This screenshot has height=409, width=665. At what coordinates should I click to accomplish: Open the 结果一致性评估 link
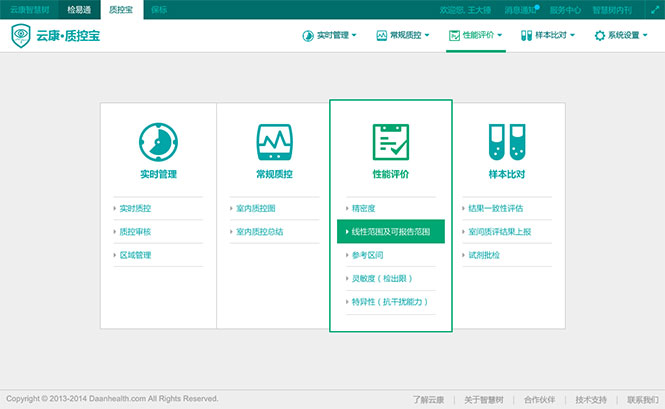pos(495,208)
